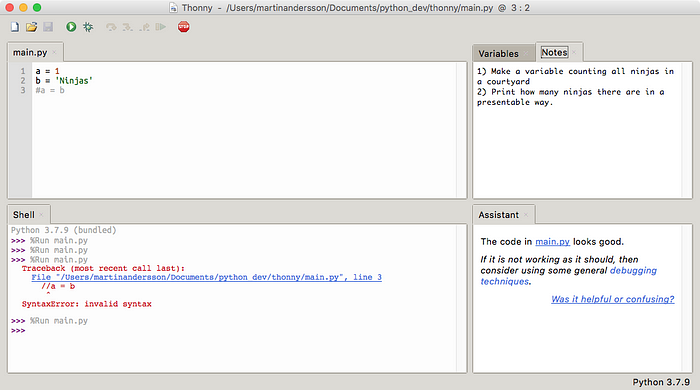The height and width of the screenshot is (390, 700).
Task: Click the Step out toolbar icon
Action: [144, 27]
